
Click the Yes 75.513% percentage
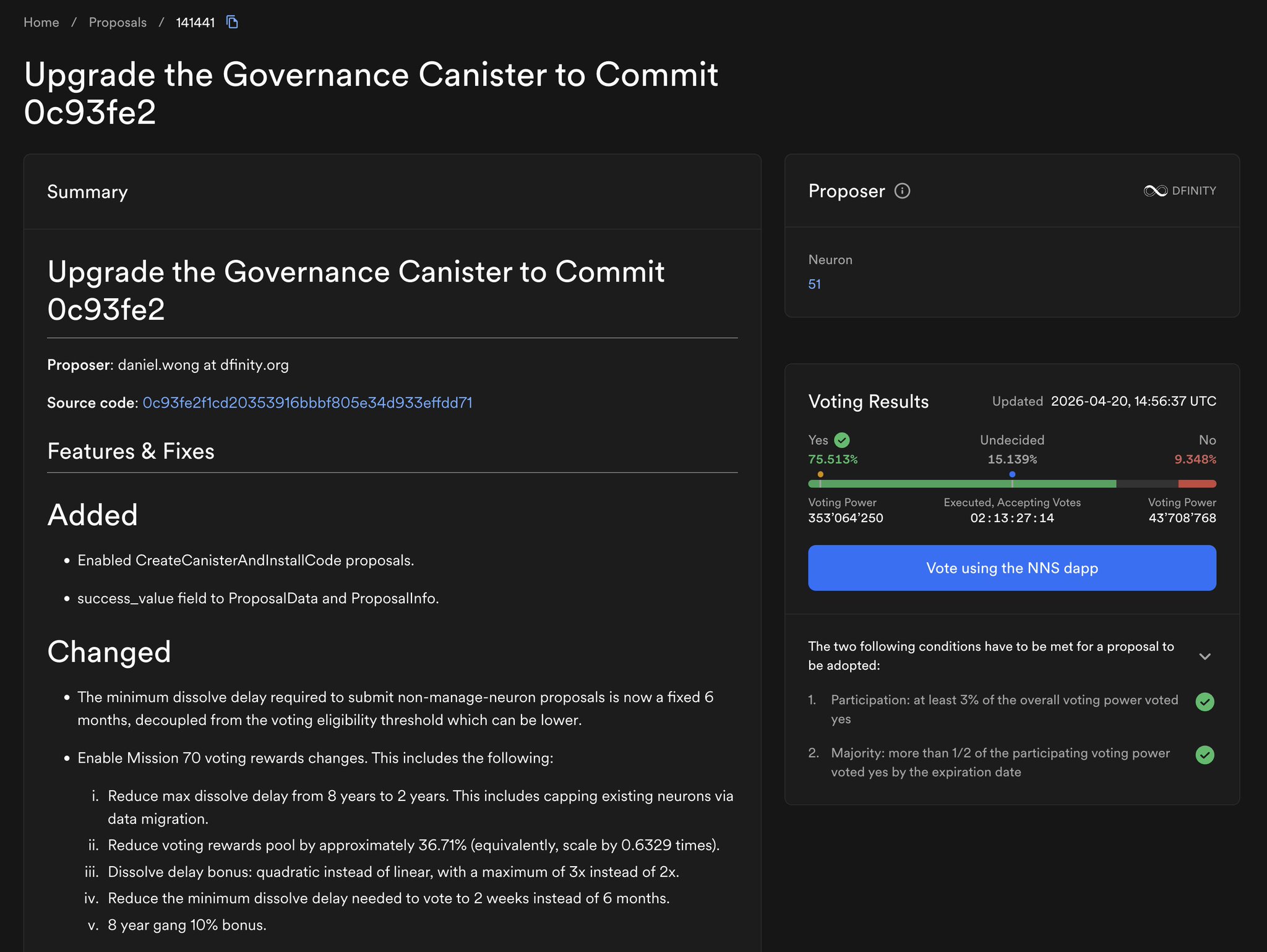point(833,459)
